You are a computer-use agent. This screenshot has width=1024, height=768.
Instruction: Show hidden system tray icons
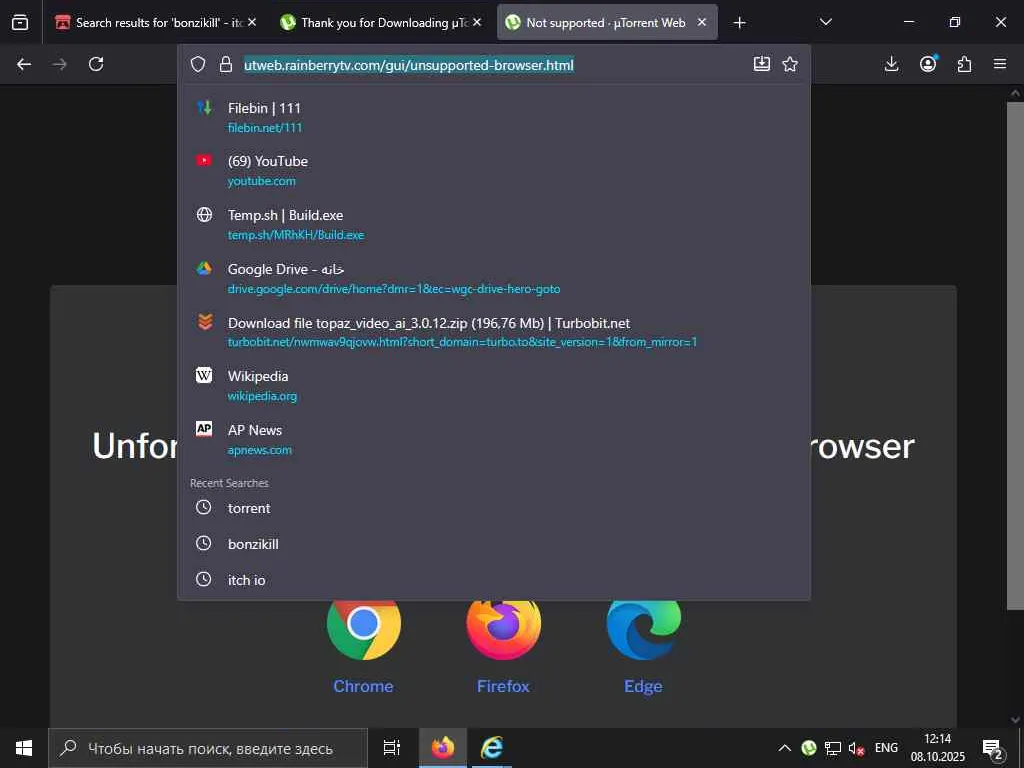pyautogui.click(x=785, y=748)
